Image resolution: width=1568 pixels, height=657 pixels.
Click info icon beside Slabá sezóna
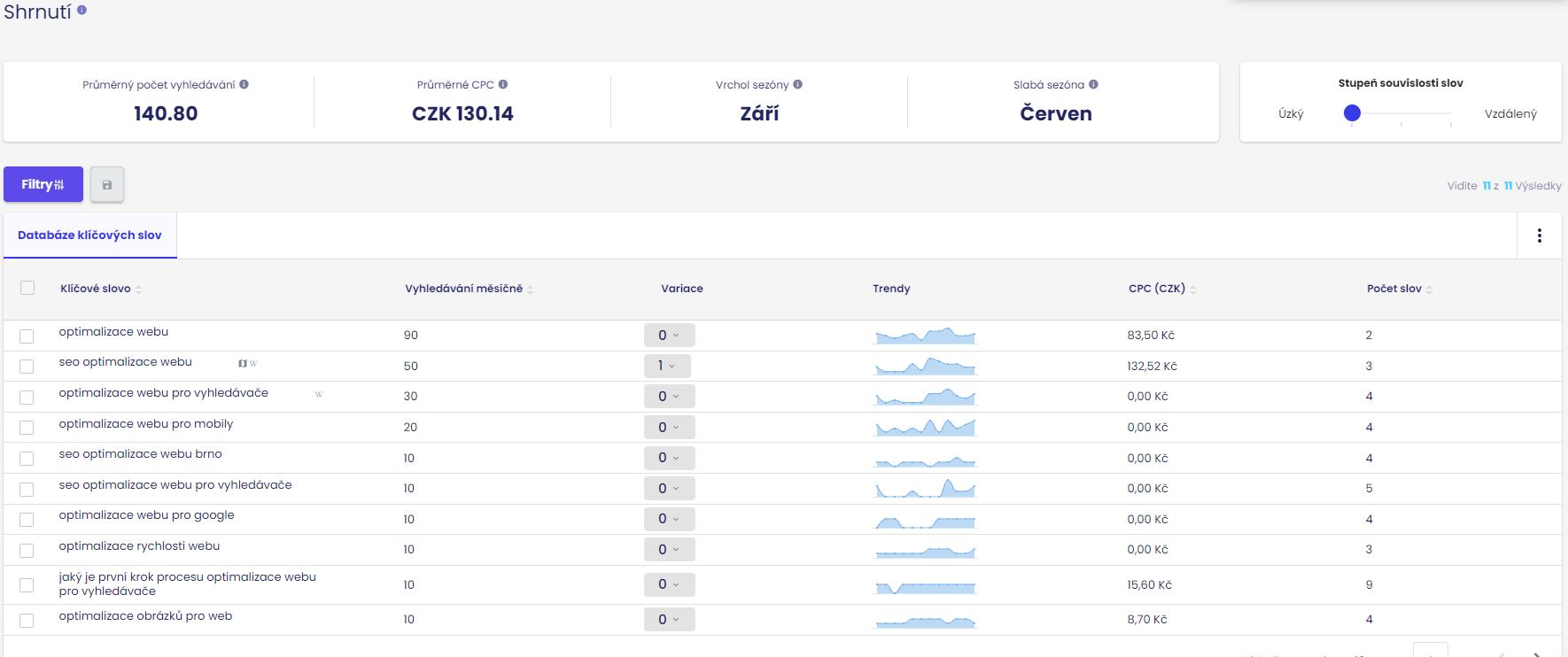[x=1093, y=85]
